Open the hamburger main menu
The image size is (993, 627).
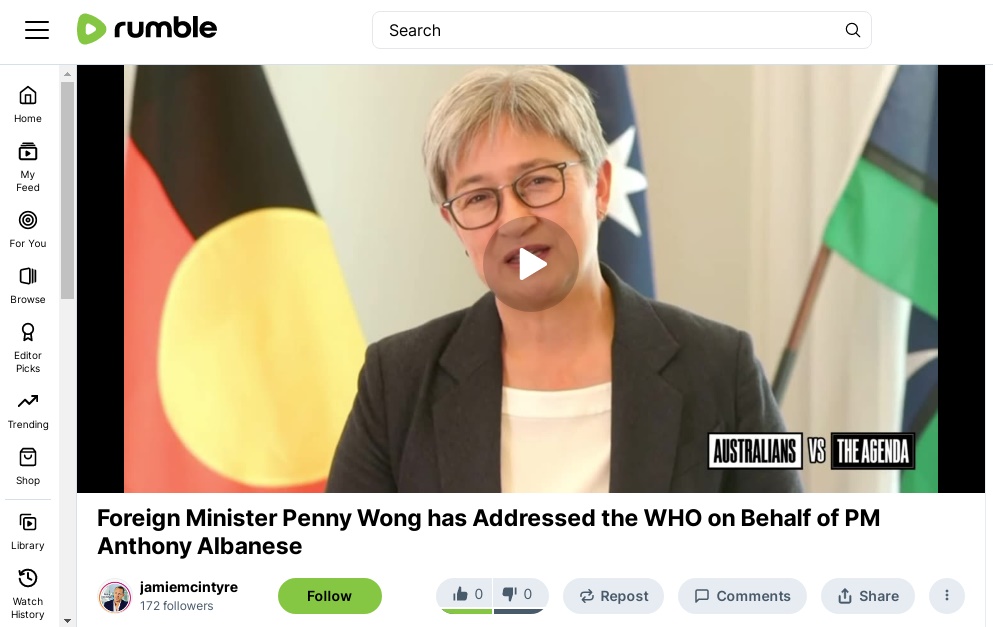coord(37,30)
